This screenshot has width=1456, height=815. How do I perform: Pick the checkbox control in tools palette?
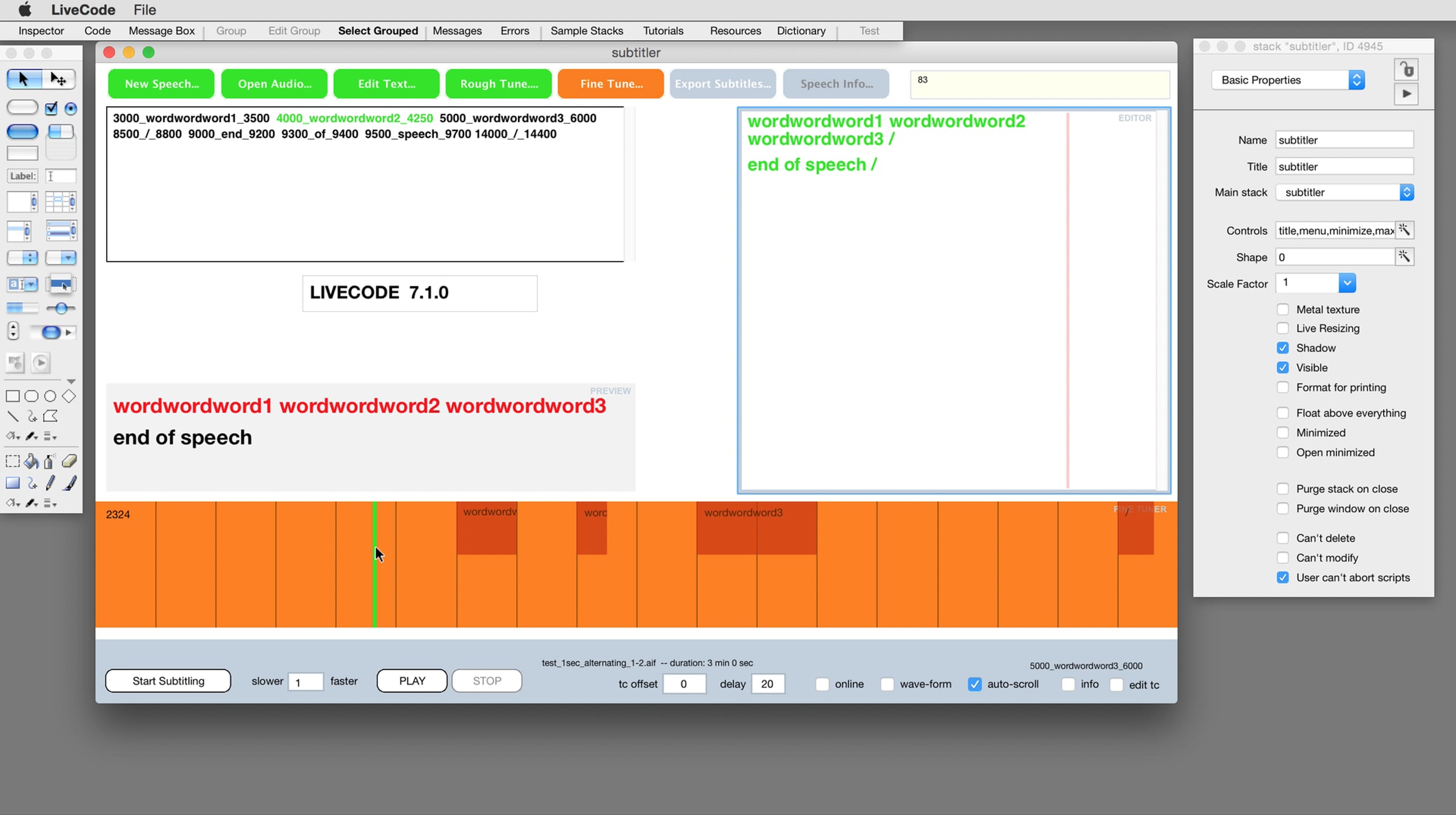51,109
